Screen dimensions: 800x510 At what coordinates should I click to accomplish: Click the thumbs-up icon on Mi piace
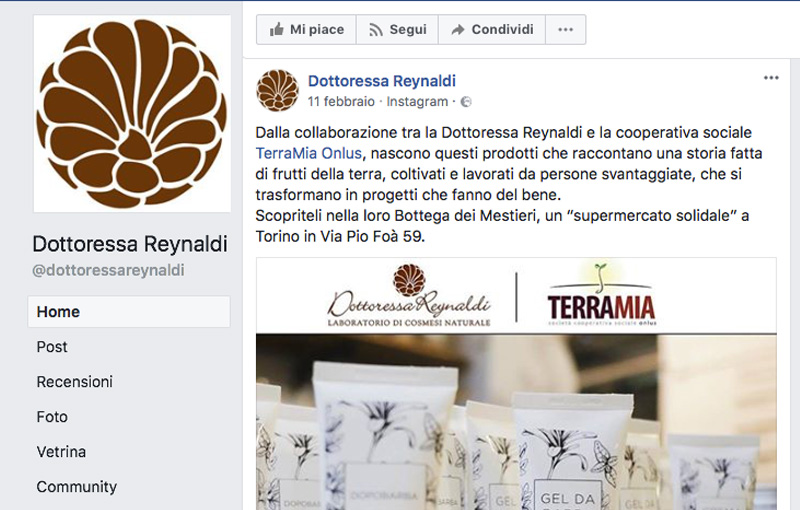(x=277, y=30)
